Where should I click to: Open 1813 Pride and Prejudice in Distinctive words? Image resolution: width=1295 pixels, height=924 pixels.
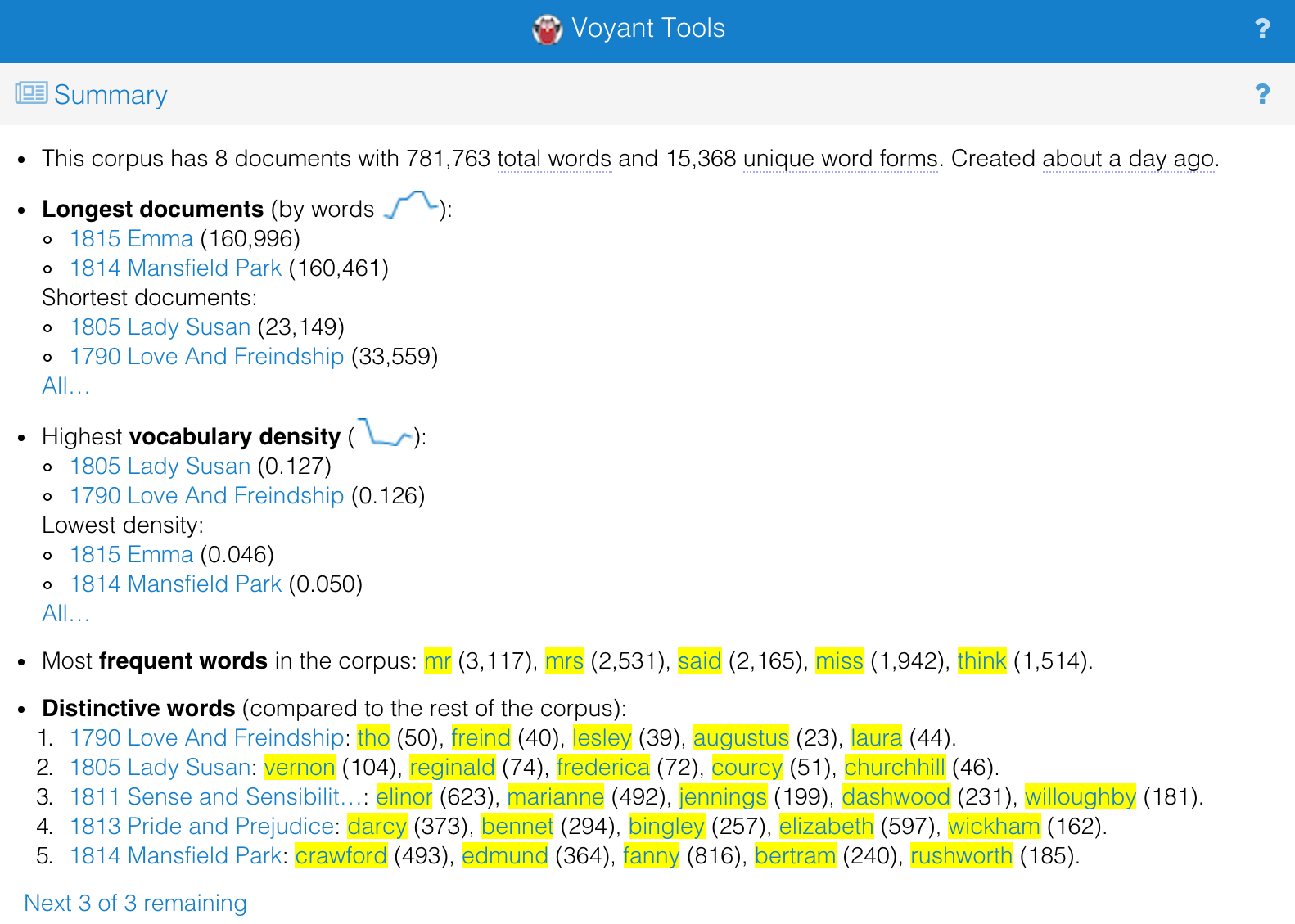pyautogui.click(x=201, y=827)
